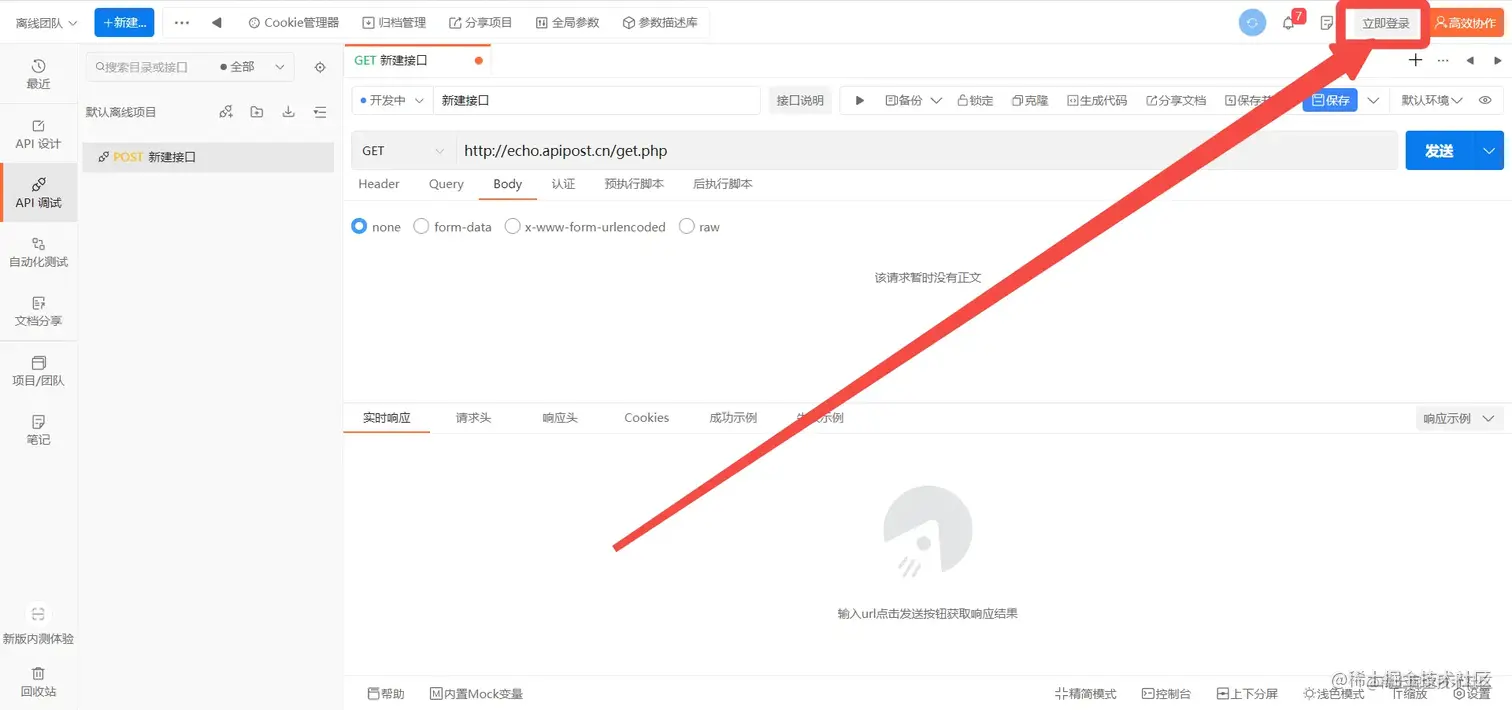
Task: Open the 开发中 status dropdown
Action: pos(392,100)
